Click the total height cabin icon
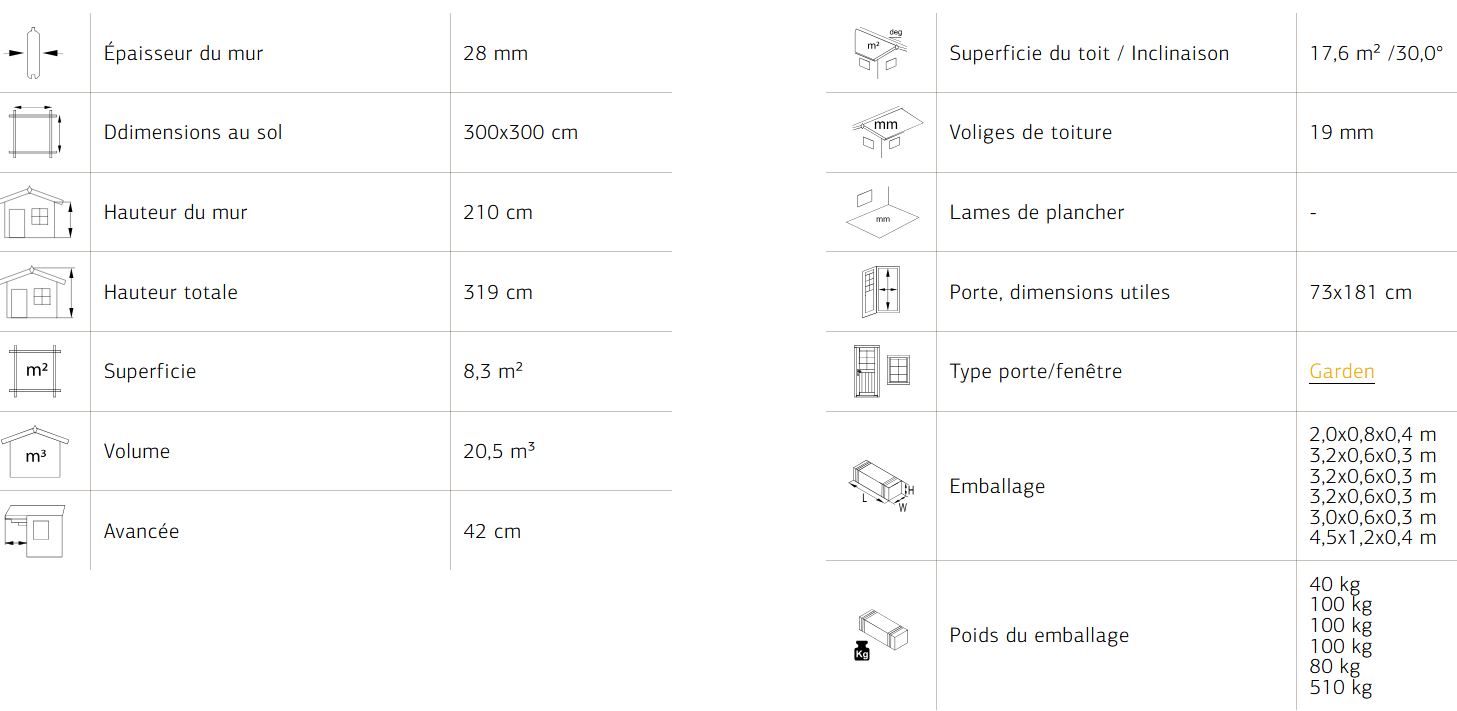Image resolution: width=1457 pixels, height=711 pixels. [38, 292]
